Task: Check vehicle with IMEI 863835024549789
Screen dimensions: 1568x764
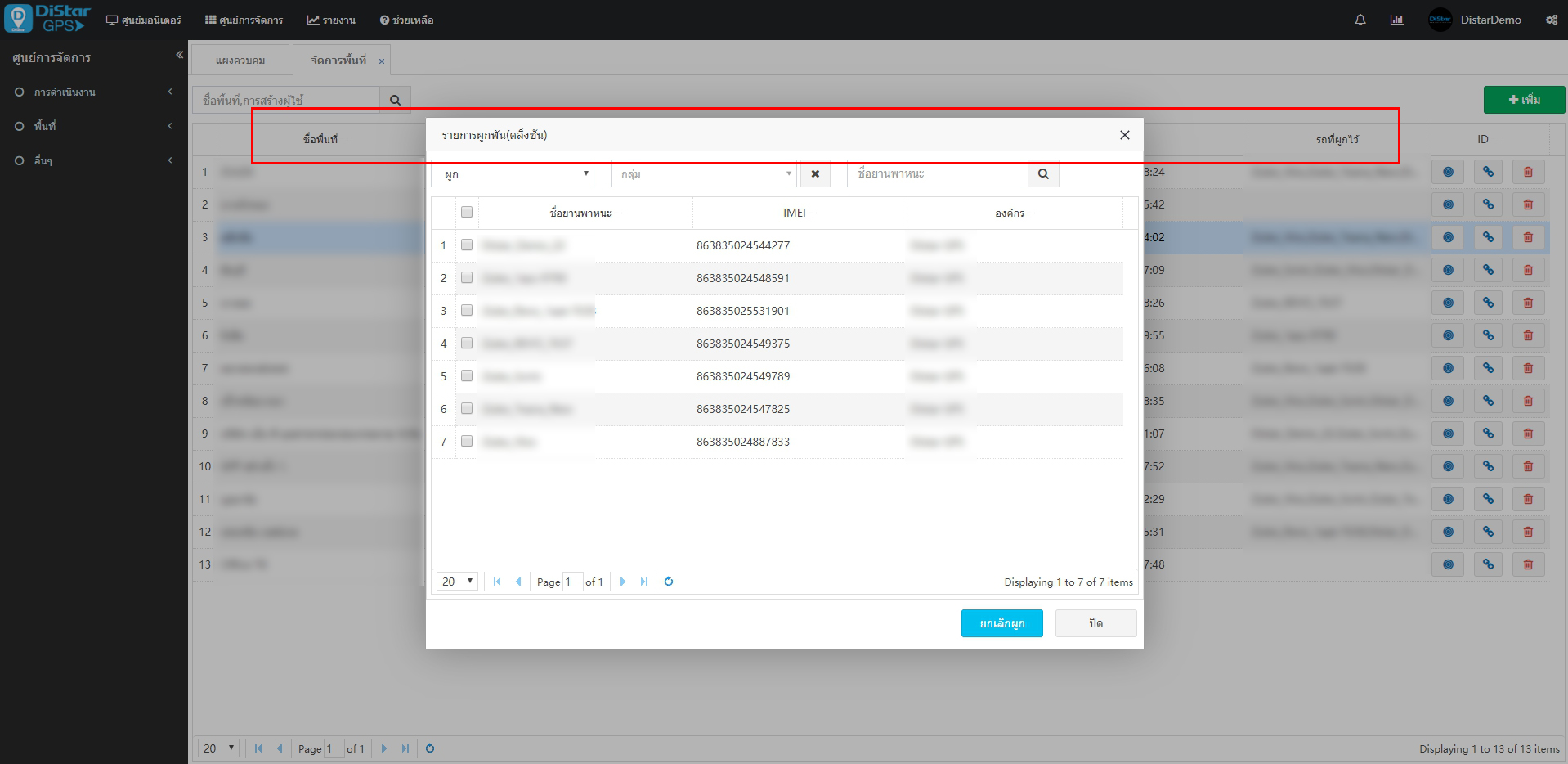Action: [467, 375]
